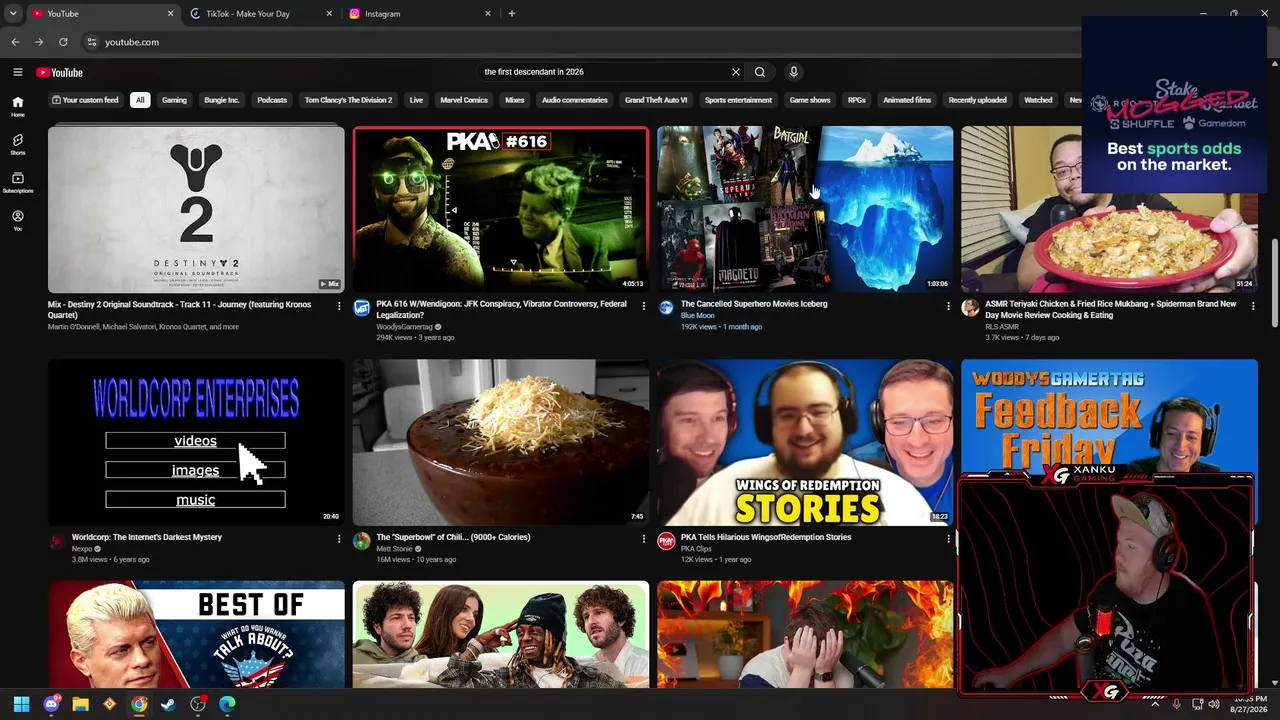Go forward in the browser
This screenshot has height=720, width=1280.
(x=39, y=42)
